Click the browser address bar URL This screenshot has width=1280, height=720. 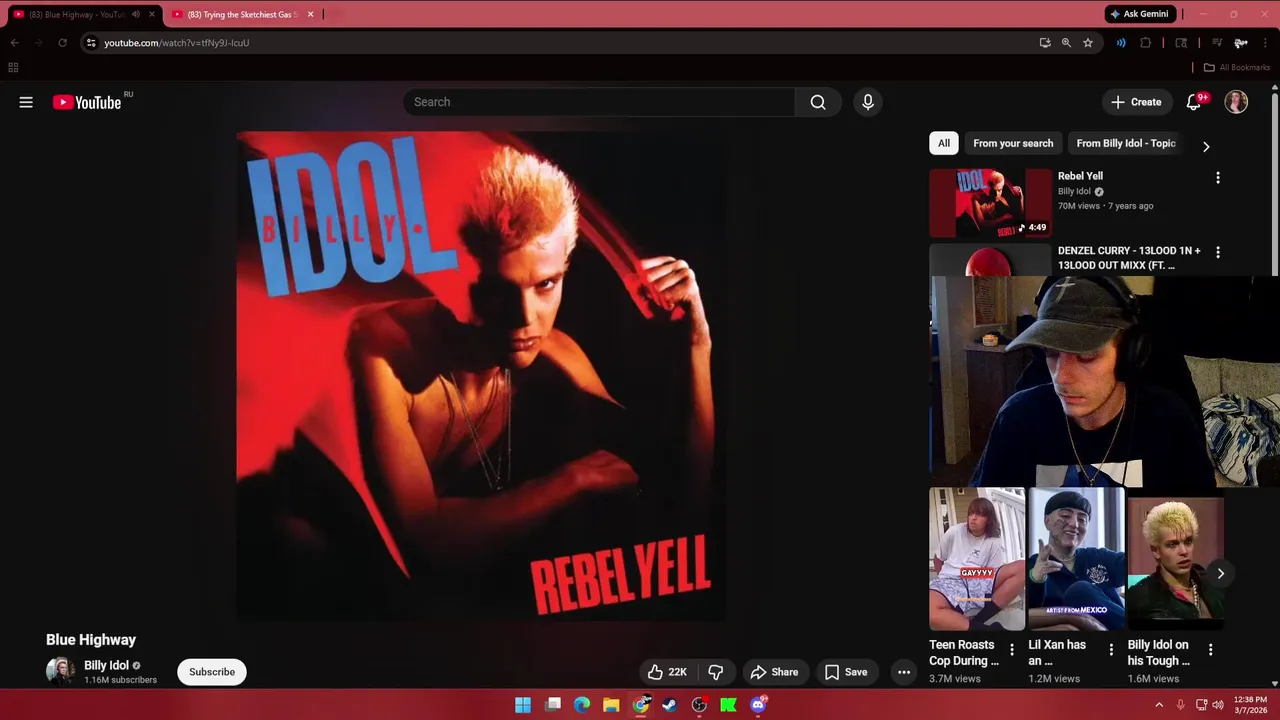[x=177, y=43]
